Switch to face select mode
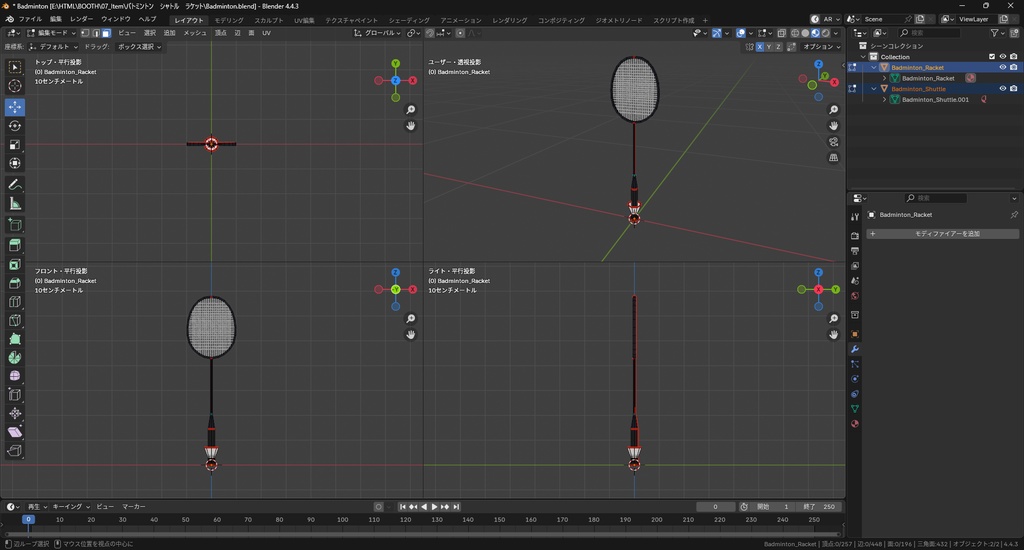 tap(105, 33)
